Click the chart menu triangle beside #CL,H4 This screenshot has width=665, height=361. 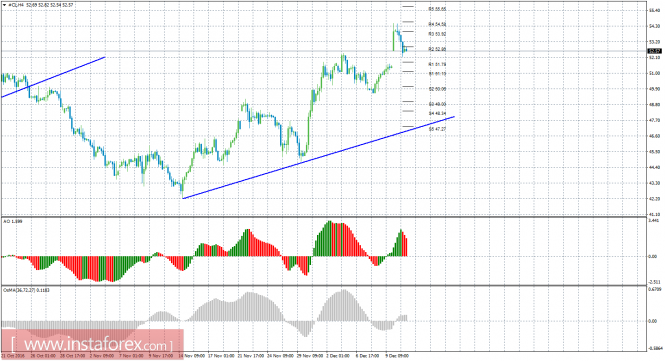(5, 5)
